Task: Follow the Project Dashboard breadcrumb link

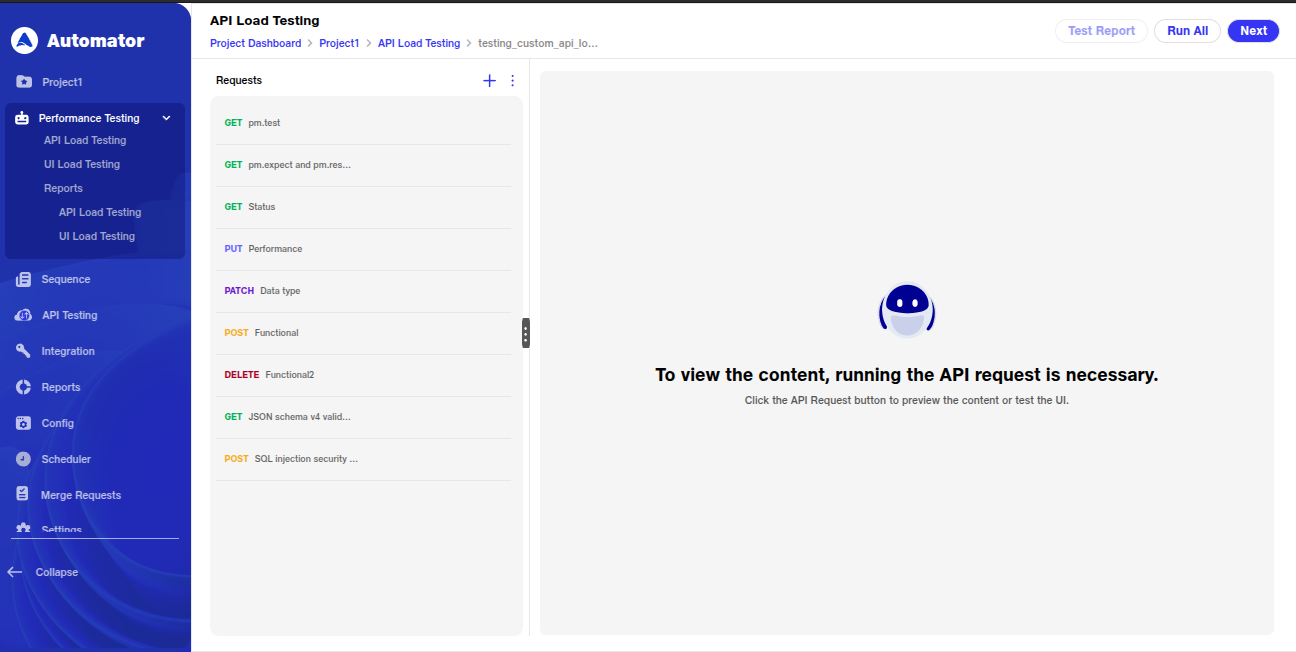Action: (x=255, y=43)
